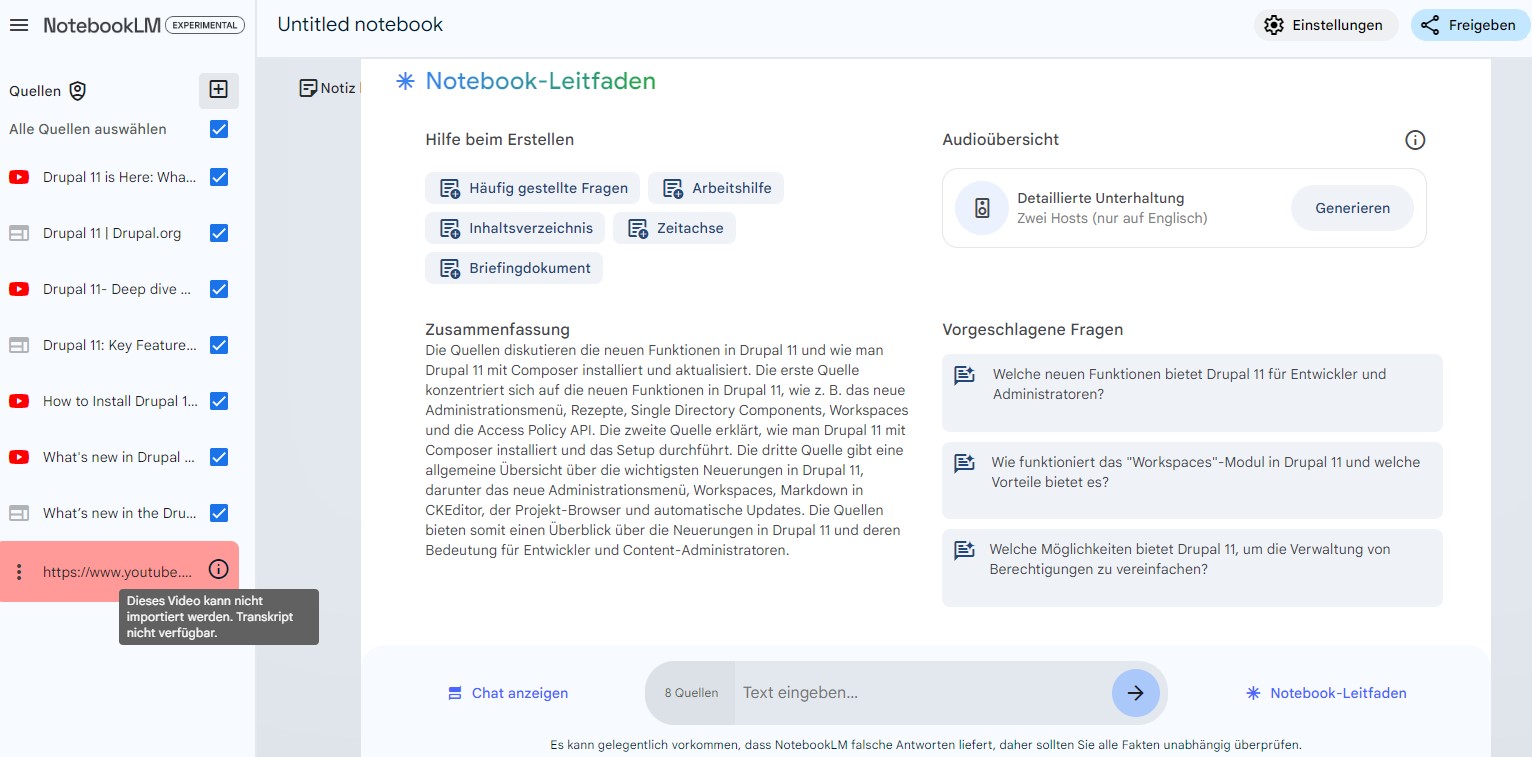Click the webpage icon beside 'Drupal 11 | Drupal.org'
The height and width of the screenshot is (757, 1532).
click(19, 233)
